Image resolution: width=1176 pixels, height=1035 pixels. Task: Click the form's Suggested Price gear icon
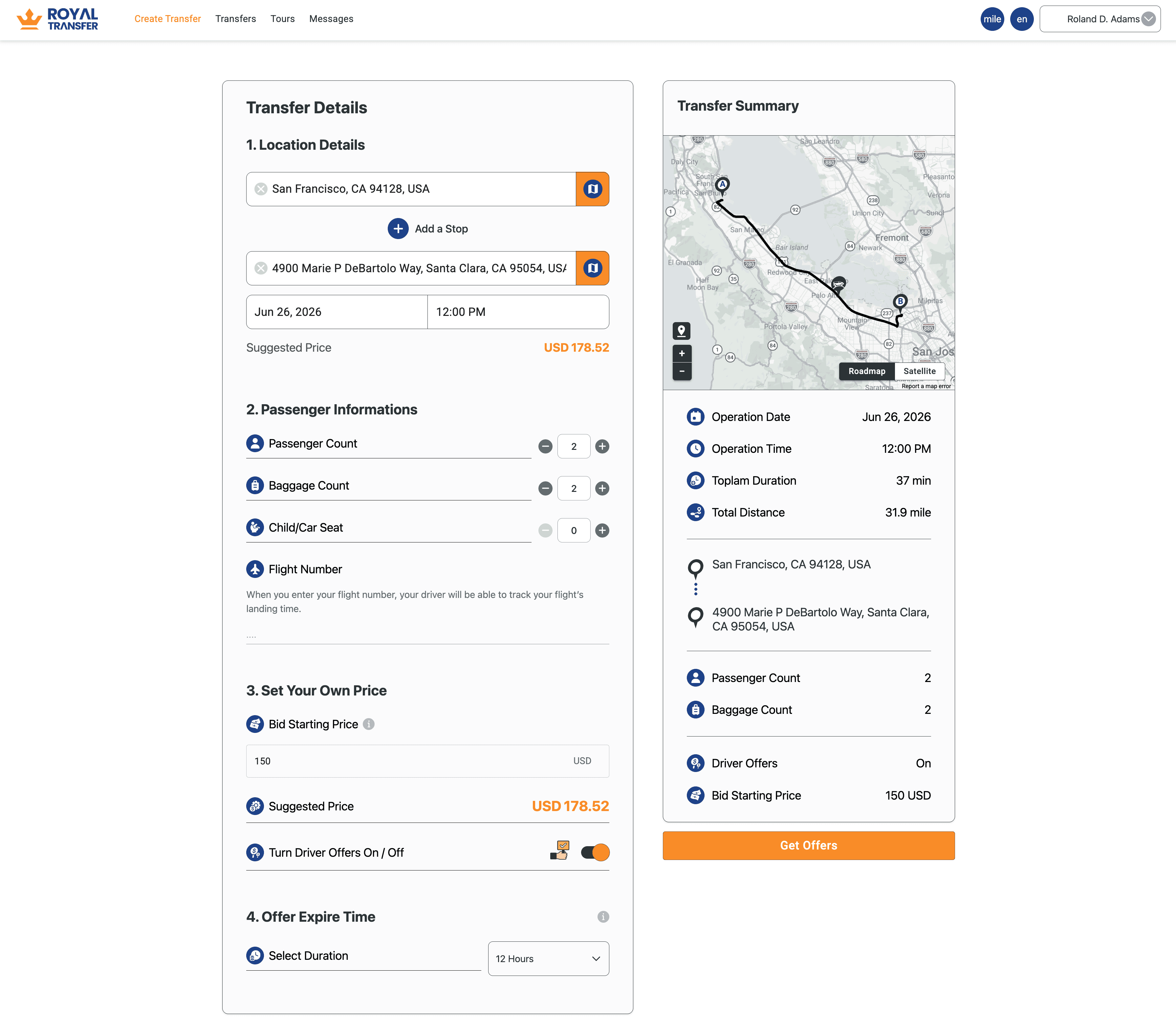coord(255,806)
